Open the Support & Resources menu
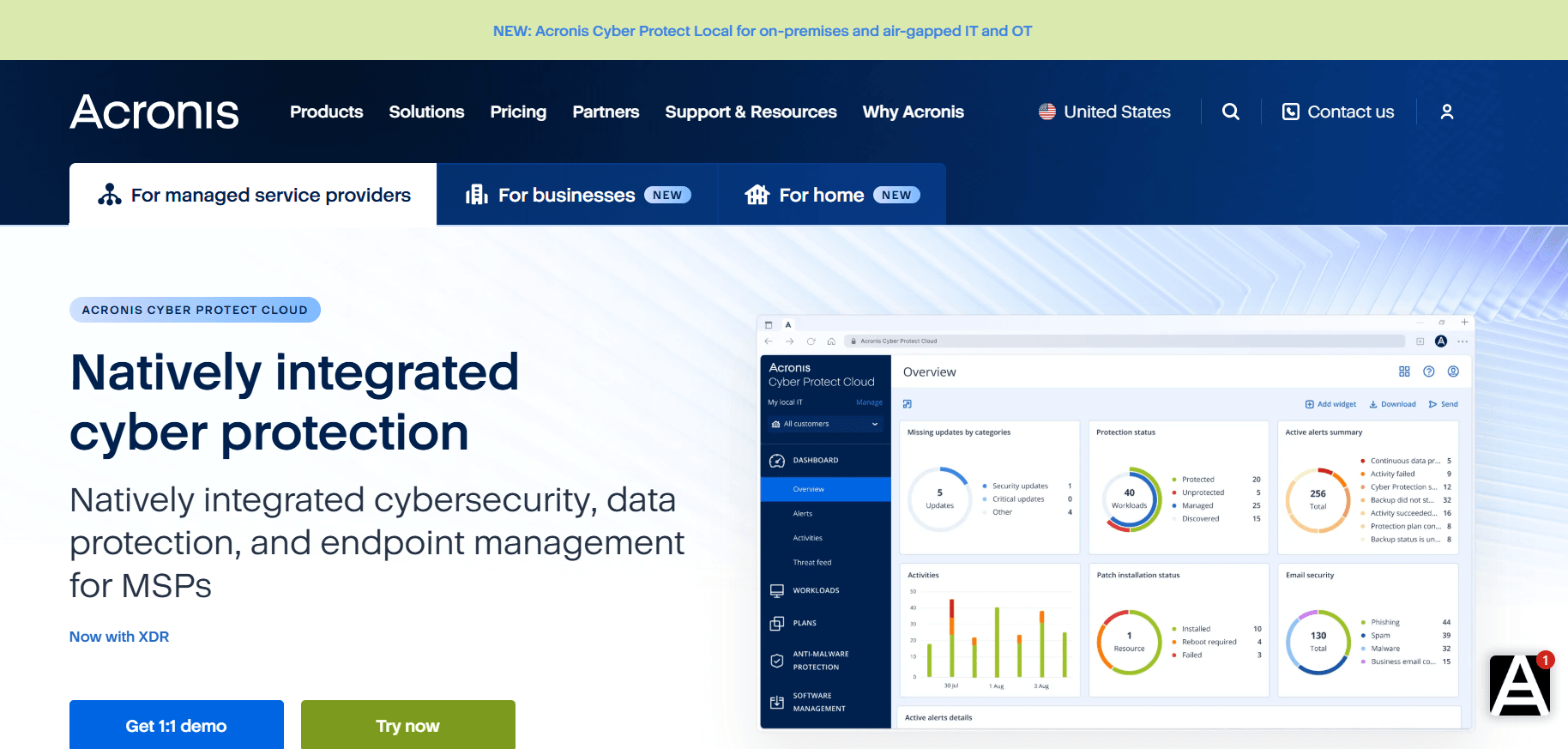The width and height of the screenshot is (1568, 749). coord(751,112)
